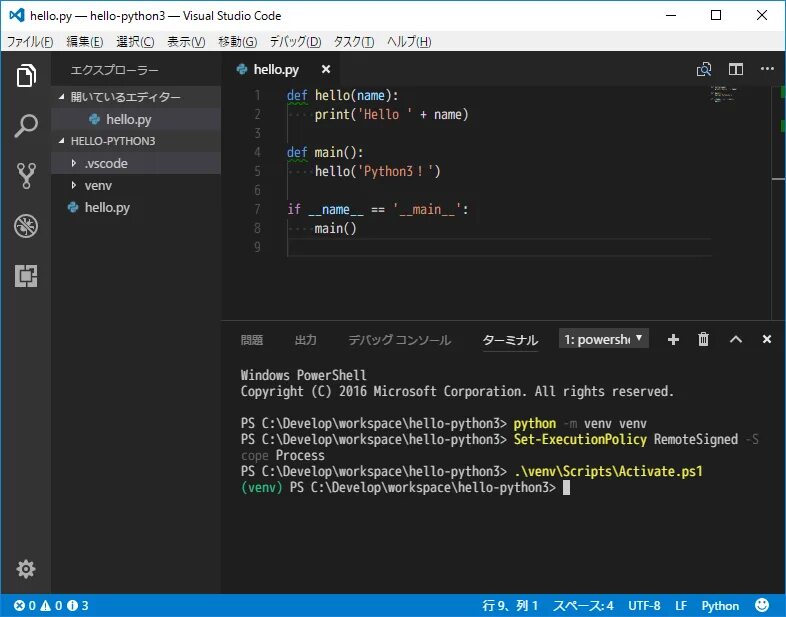The width and height of the screenshot is (786, 617).
Task: Switch to the 出力 panel tab
Action: click(305, 340)
